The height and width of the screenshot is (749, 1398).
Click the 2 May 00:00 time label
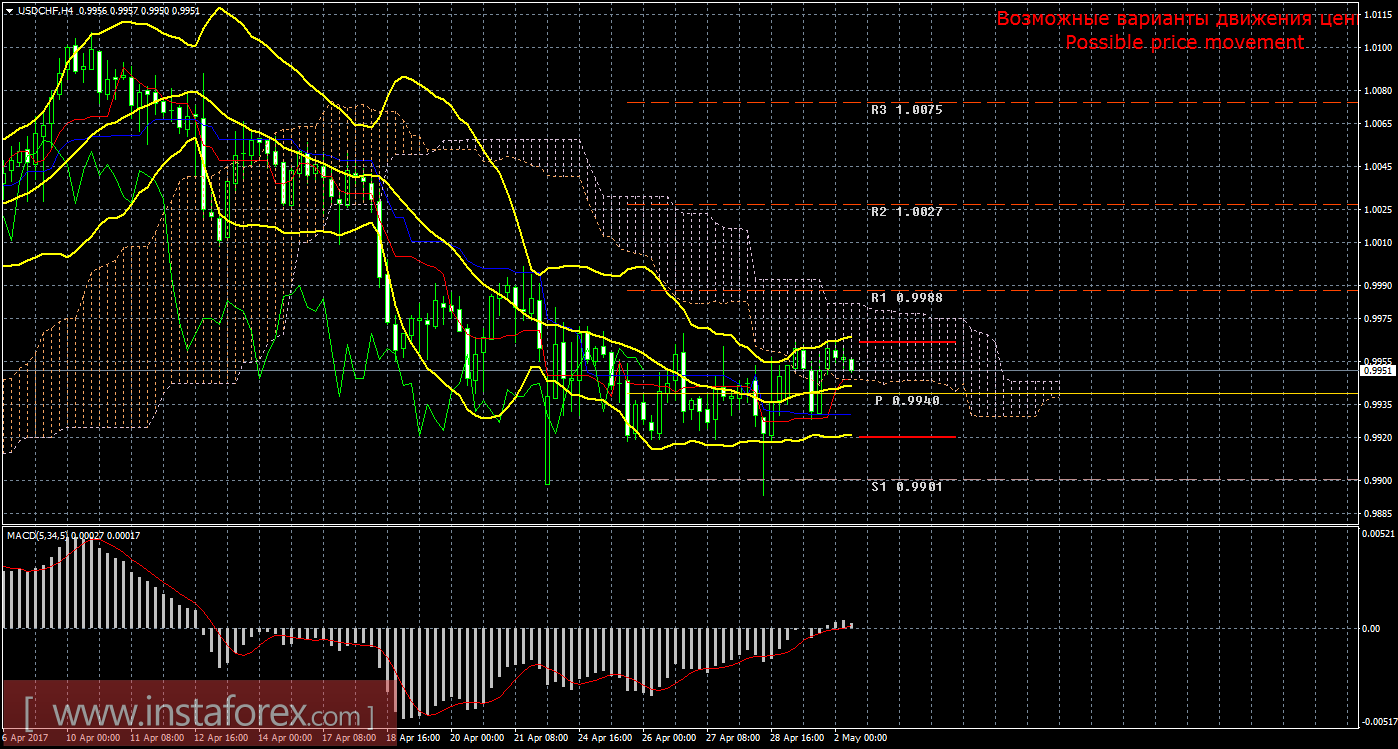860,738
